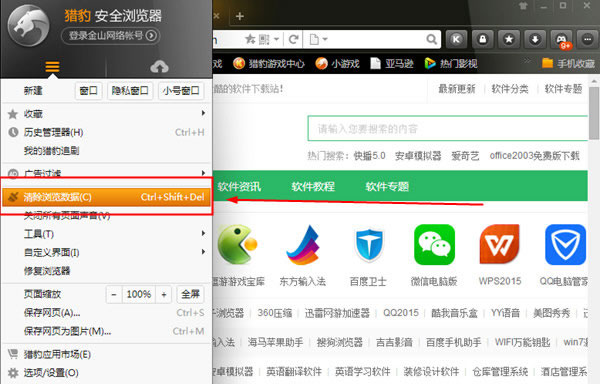This screenshot has width=600, height=384.
Task: Decrease page zoom with minus button
Action: (x=114, y=294)
